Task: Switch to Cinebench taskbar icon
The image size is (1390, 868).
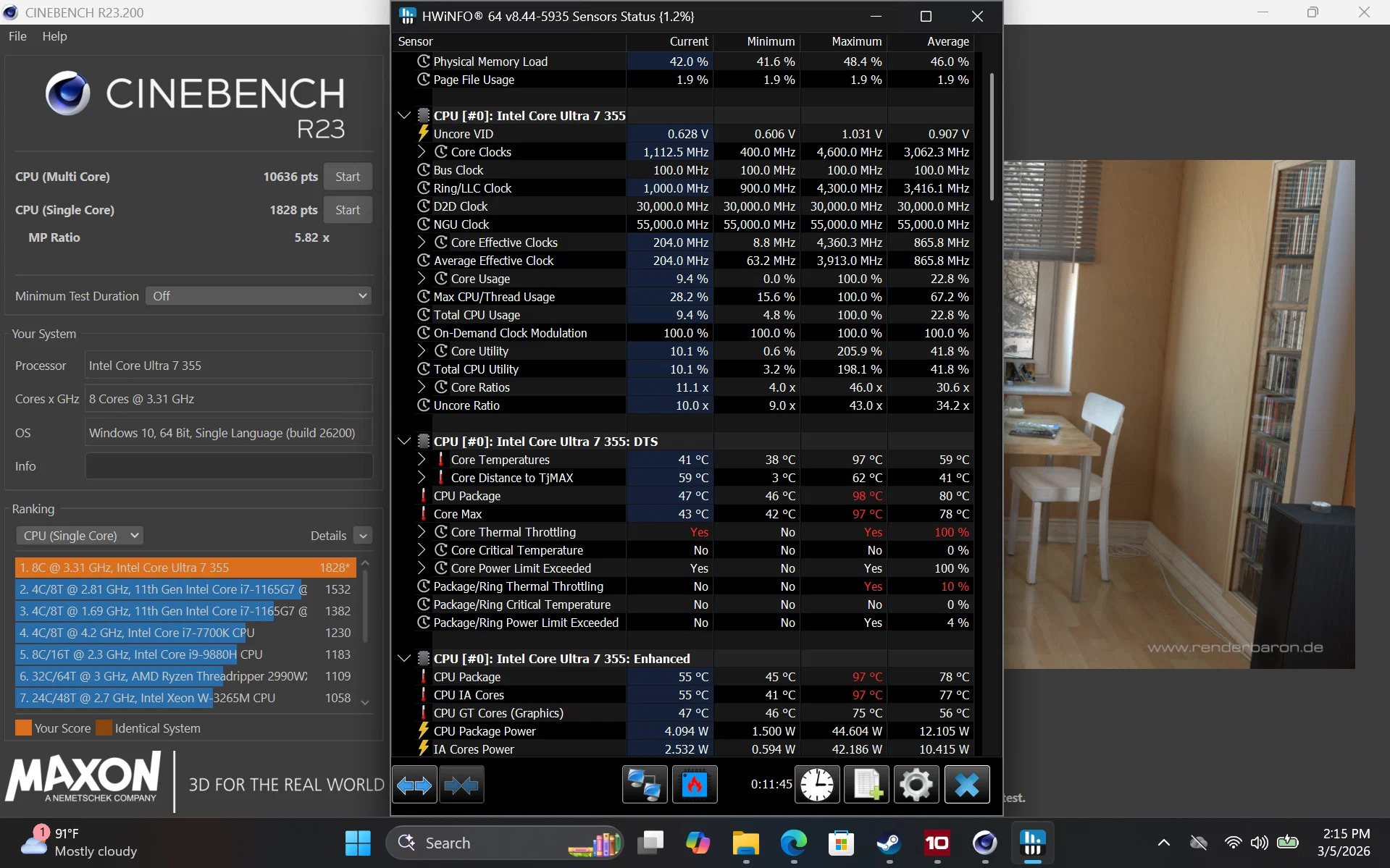Action: (x=984, y=843)
